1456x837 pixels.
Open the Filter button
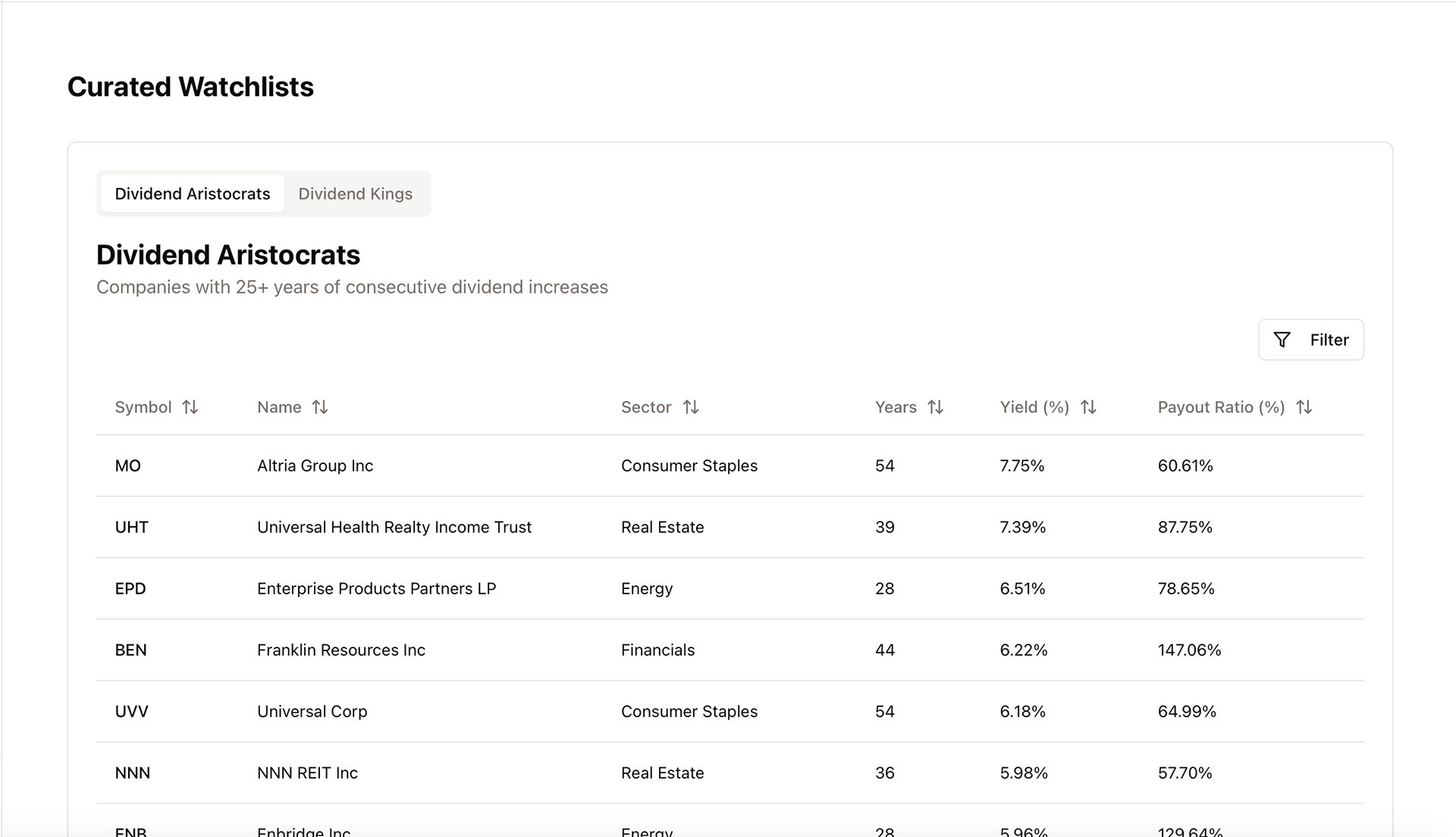tap(1310, 340)
